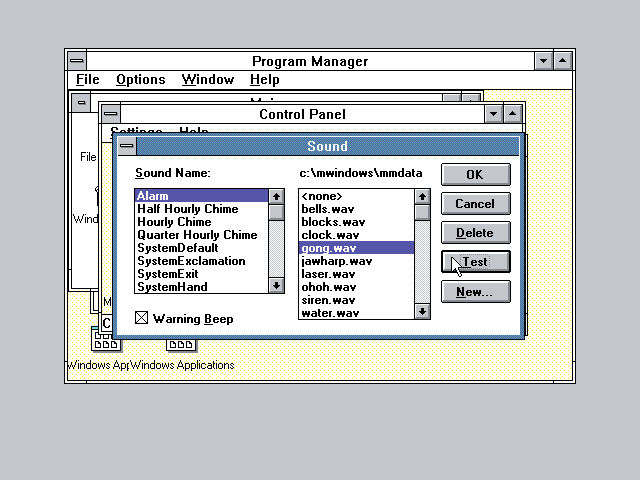Click the Delete button
Image resolution: width=640 pixels, height=480 pixels.
[x=476, y=233]
